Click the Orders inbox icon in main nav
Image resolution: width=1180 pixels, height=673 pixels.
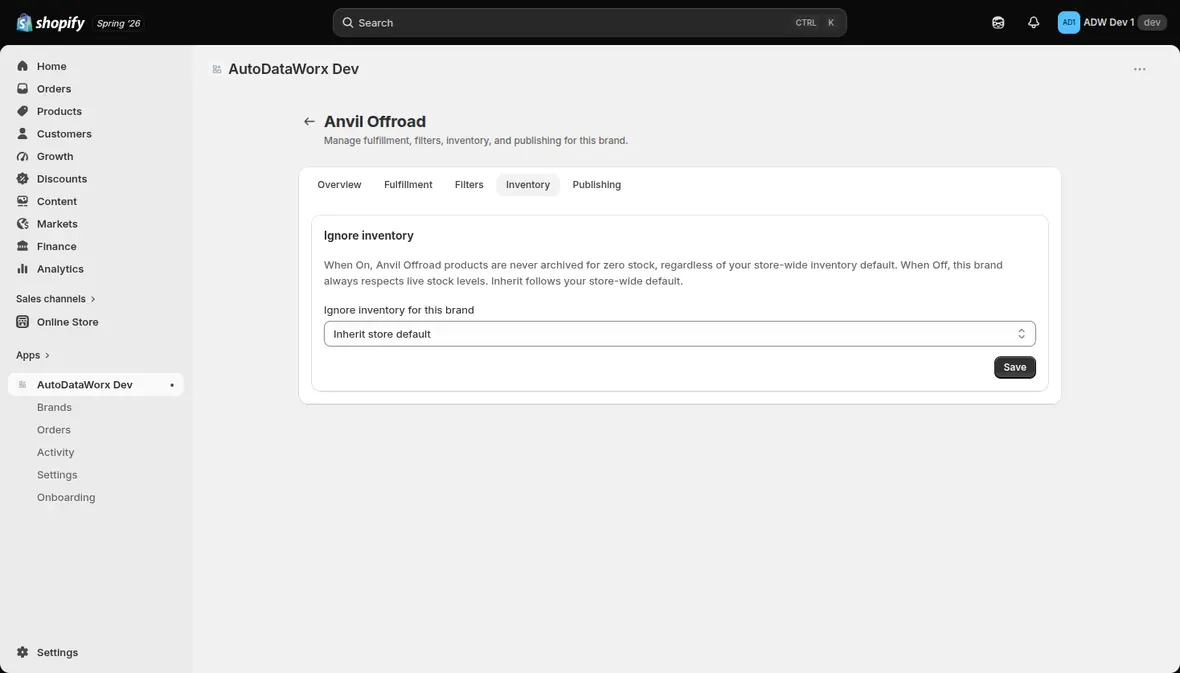[23, 89]
